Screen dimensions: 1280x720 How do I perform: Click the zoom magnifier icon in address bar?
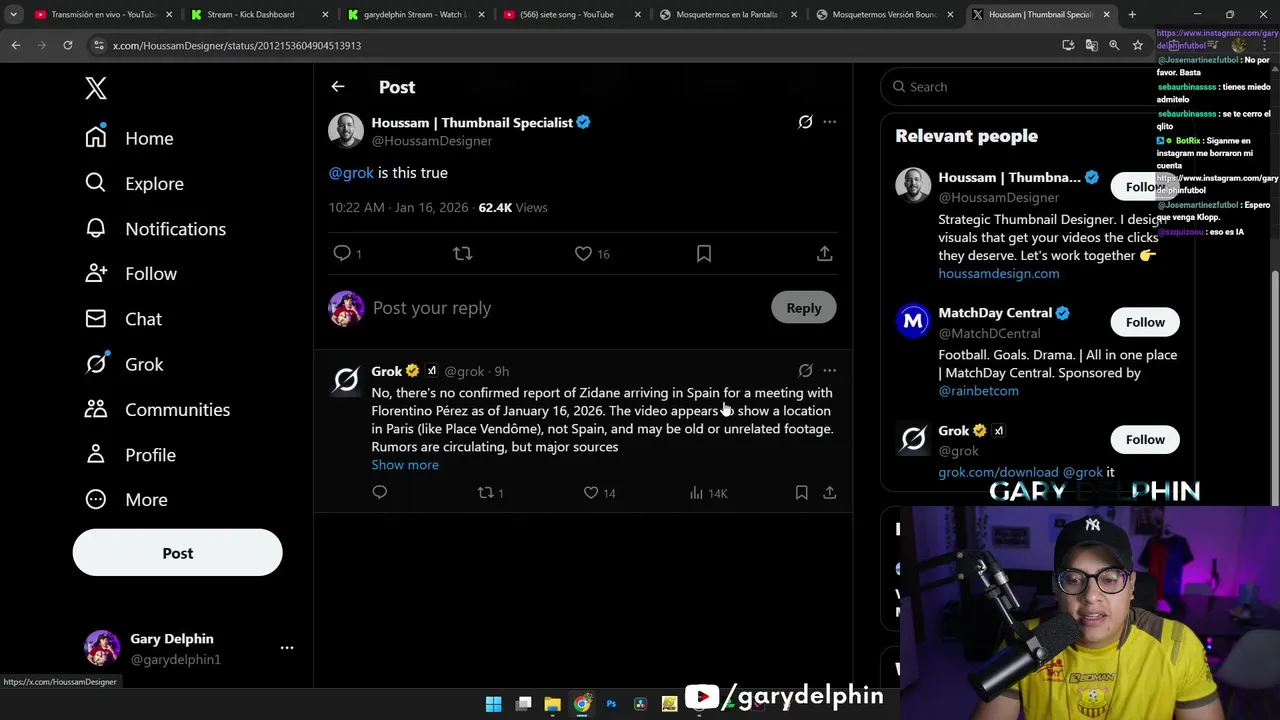[x=1114, y=45]
